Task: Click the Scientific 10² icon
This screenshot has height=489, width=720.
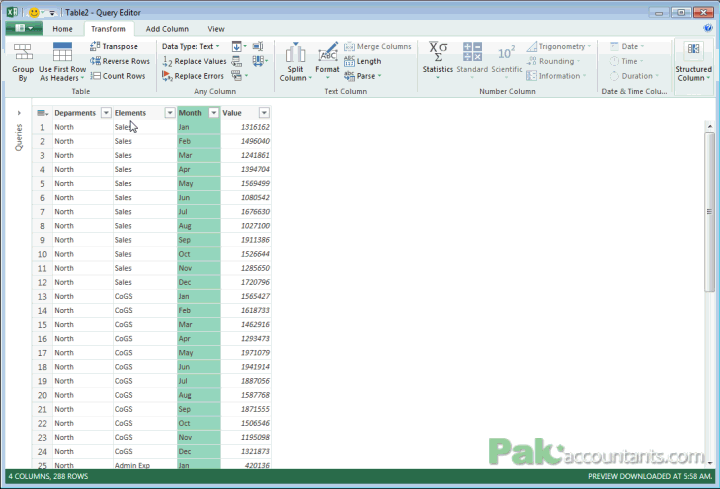Action: [506, 53]
